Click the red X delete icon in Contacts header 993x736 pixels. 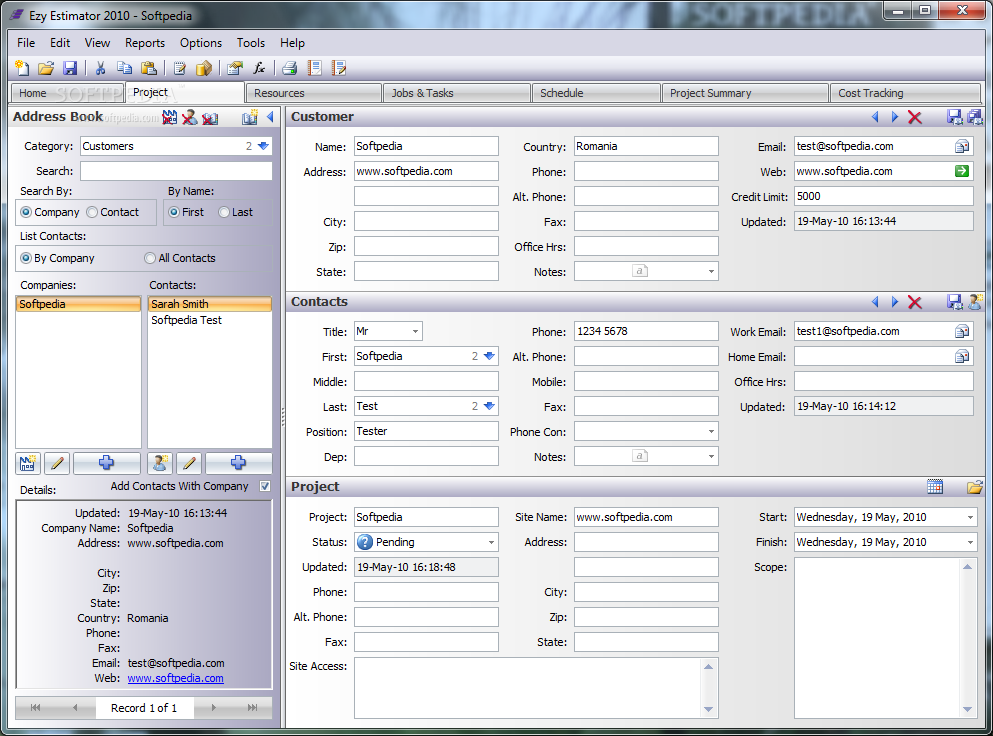point(914,302)
